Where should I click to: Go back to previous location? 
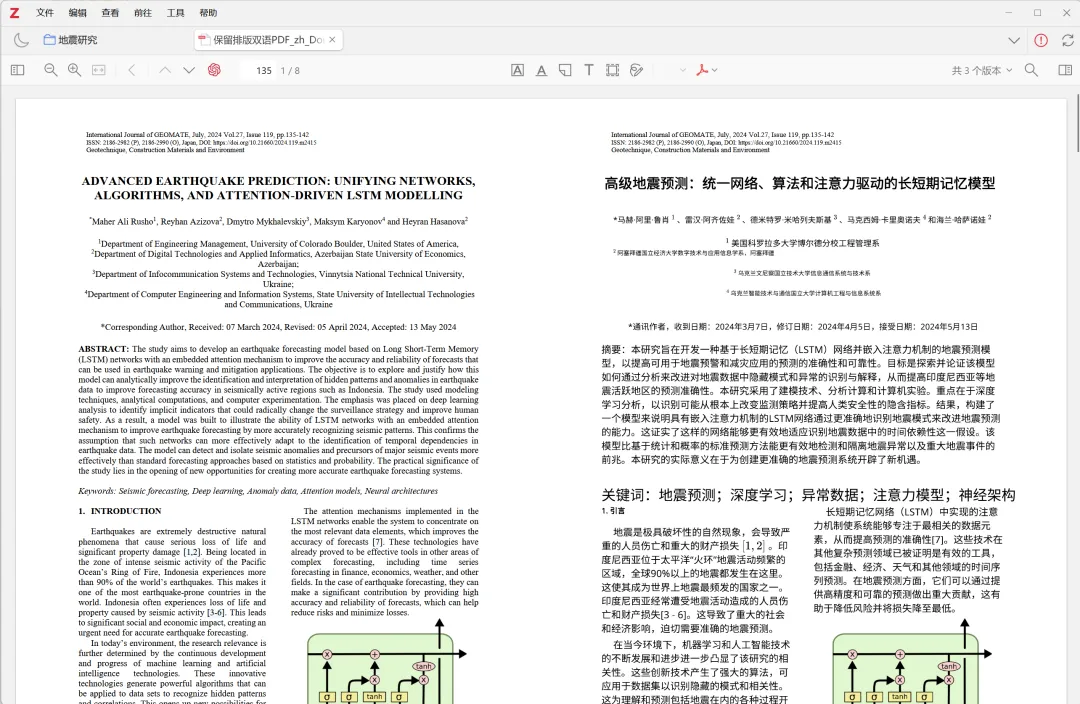coord(132,70)
